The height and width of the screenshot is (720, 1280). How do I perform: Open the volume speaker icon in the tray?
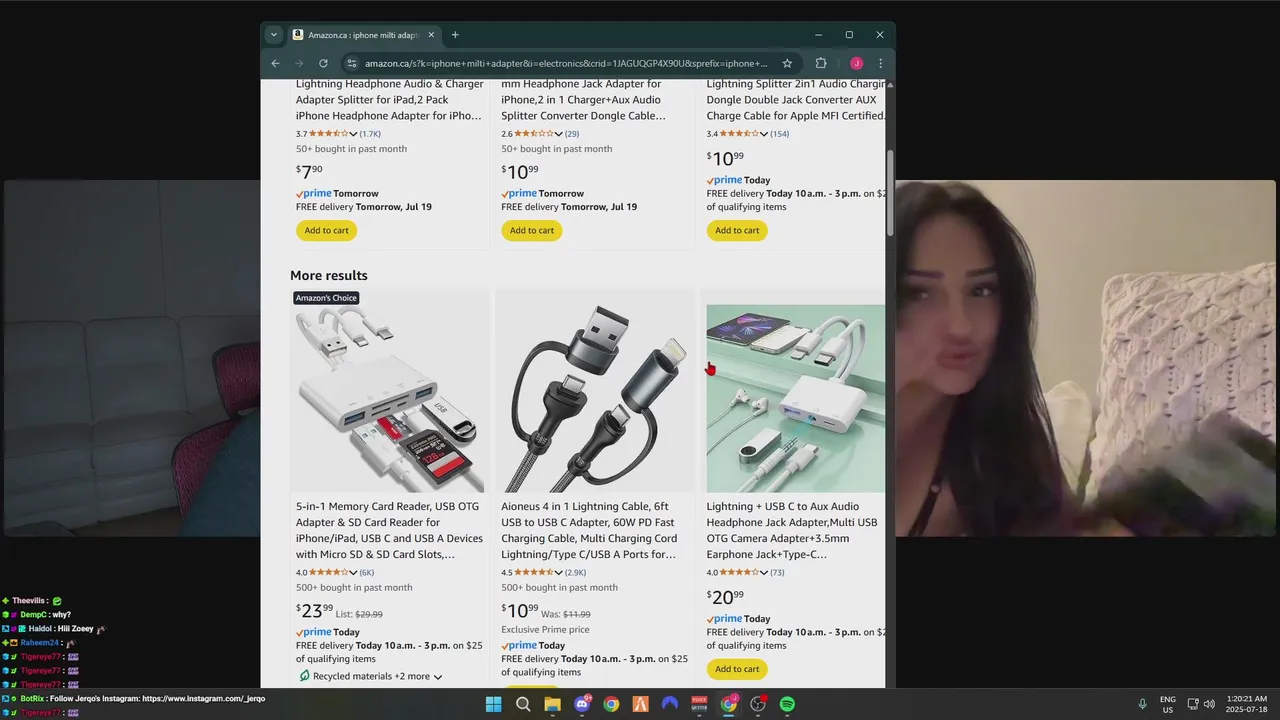click(x=1209, y=704)
